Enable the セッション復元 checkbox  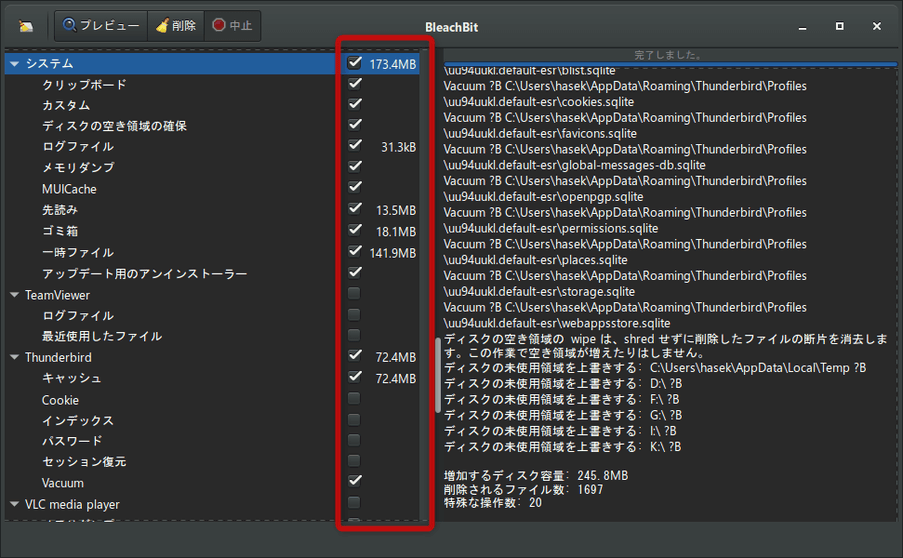coord(354,461)
